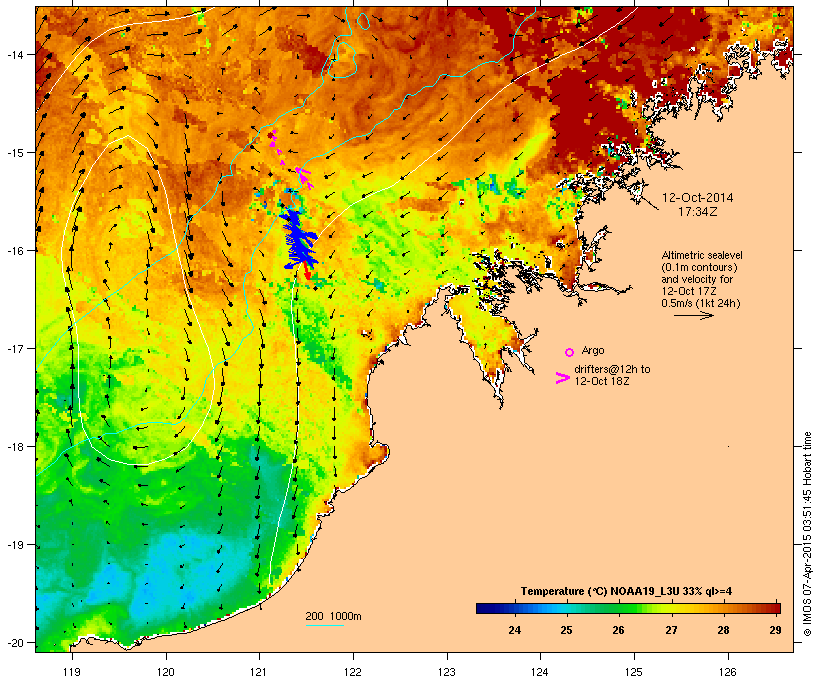Click the green 26°C section of colorbar
The width and height of the screenshot is (820, 680).
tap(618, 608)
